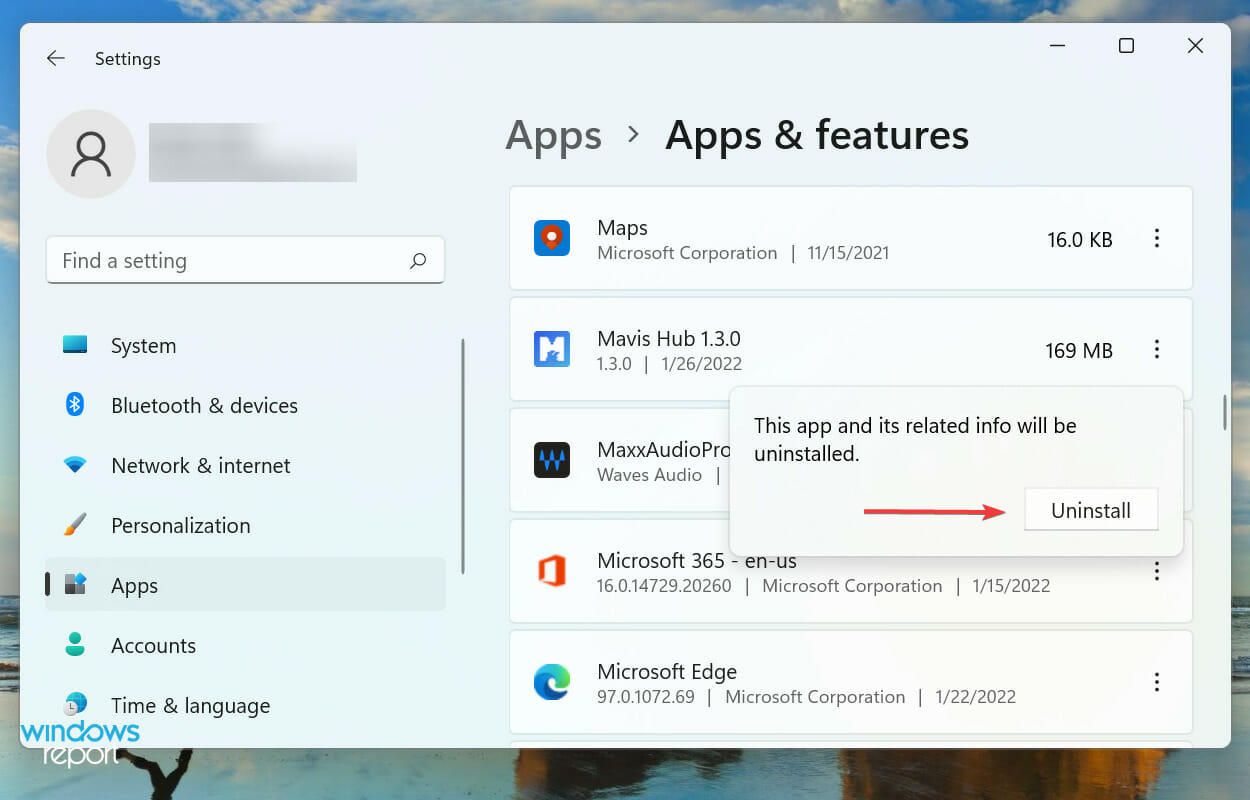Click the Apps sidebar icon

click(x=75, y=585)
